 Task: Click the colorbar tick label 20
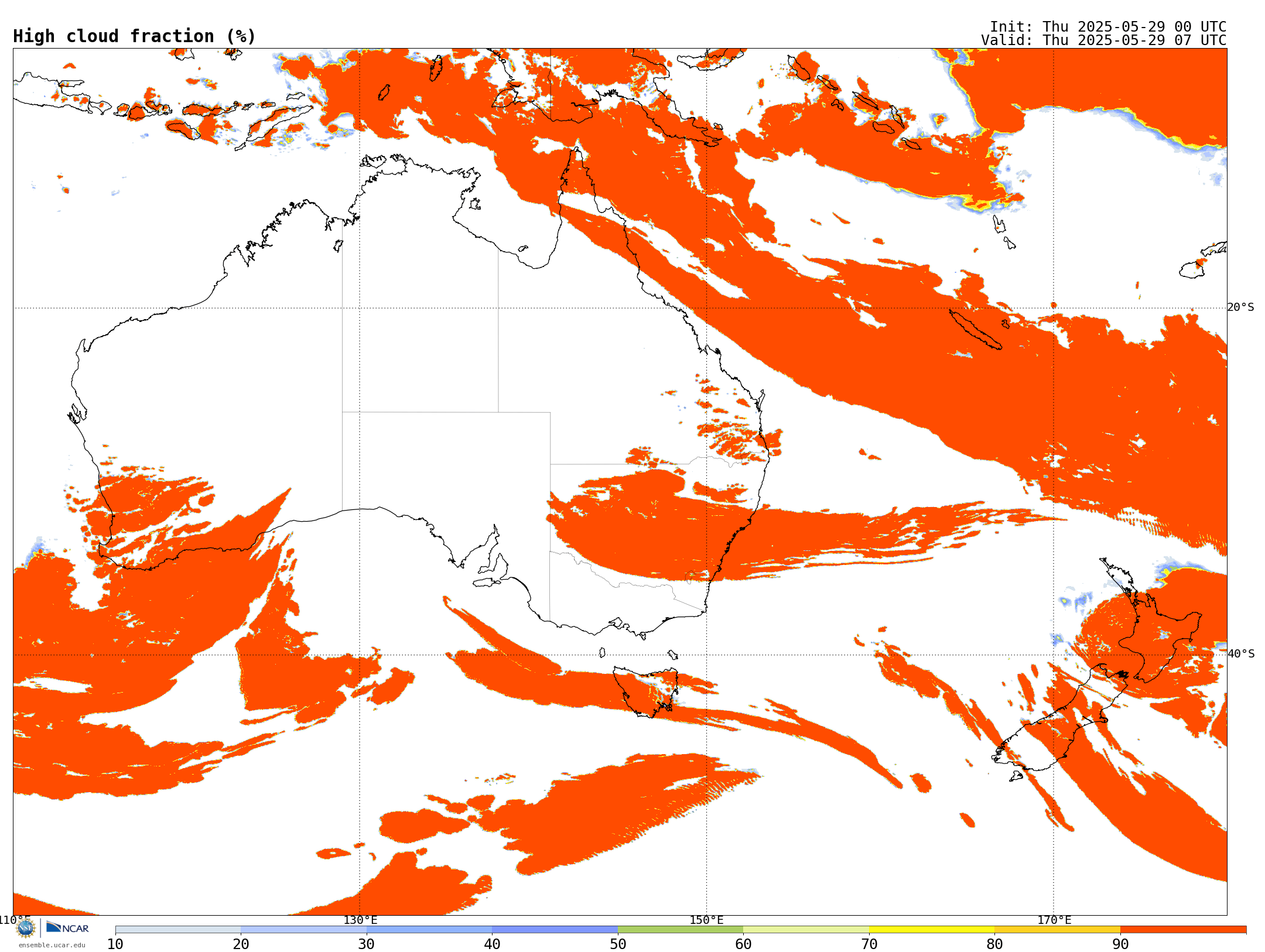click(x=241, y=944)
